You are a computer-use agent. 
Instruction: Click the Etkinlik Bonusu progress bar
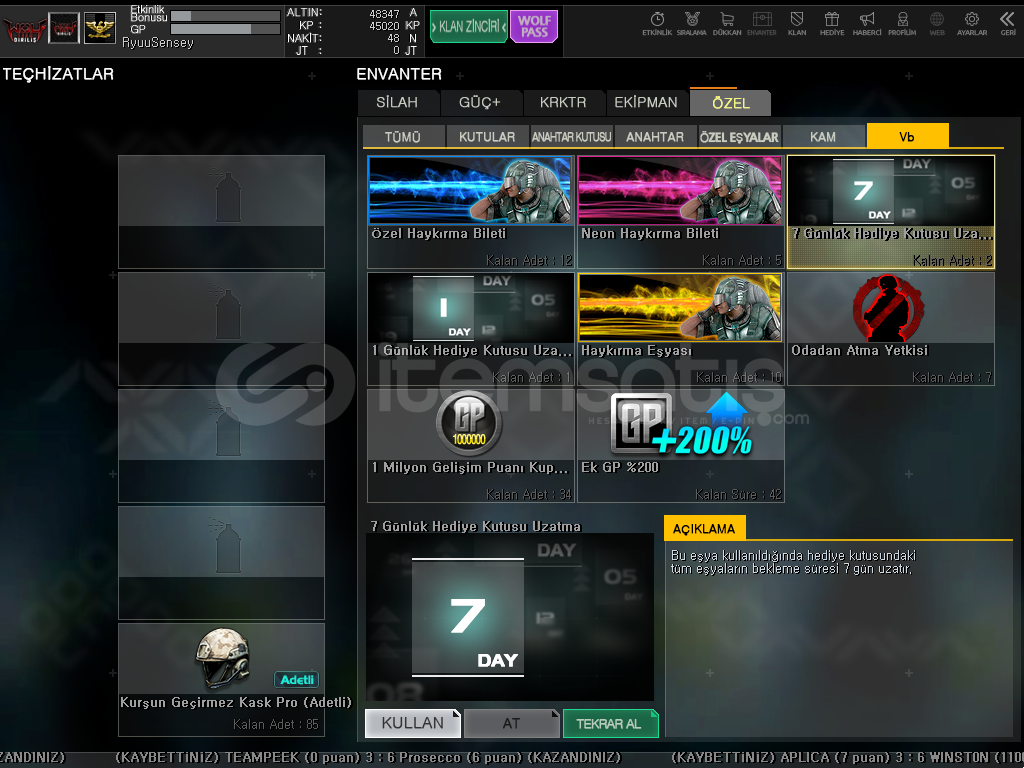click(225, 16)
